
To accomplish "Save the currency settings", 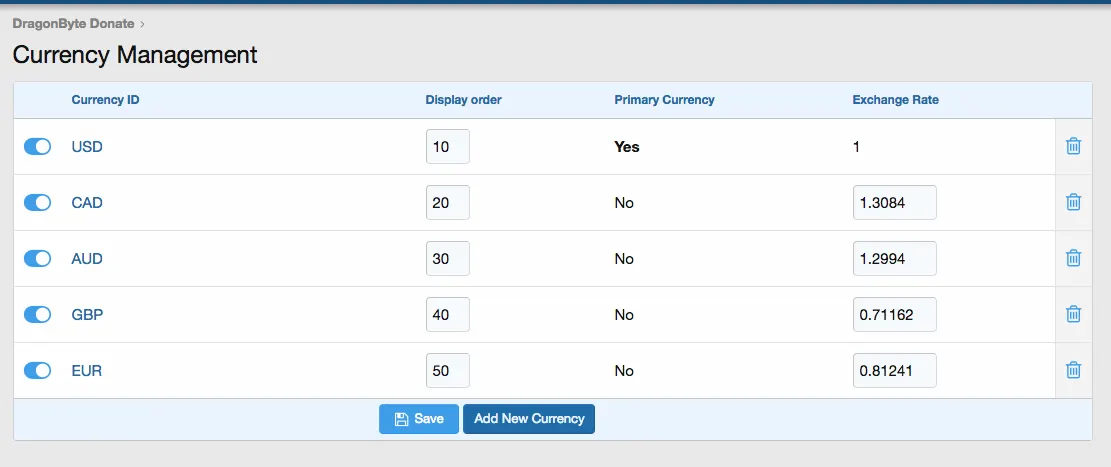I will [418, 419].
